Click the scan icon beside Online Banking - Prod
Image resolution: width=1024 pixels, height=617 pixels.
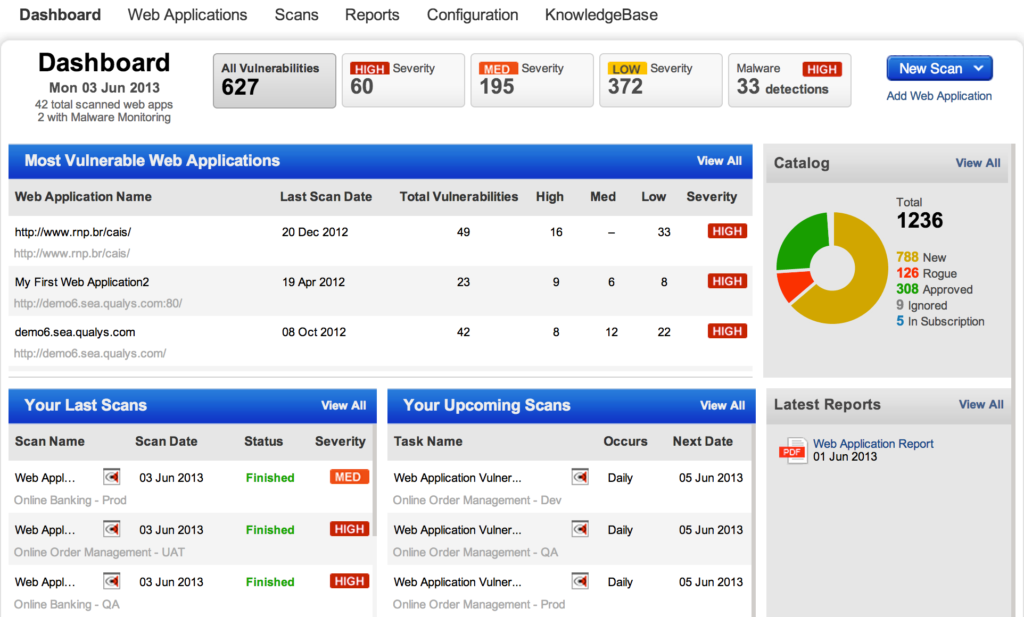point(110,477)
